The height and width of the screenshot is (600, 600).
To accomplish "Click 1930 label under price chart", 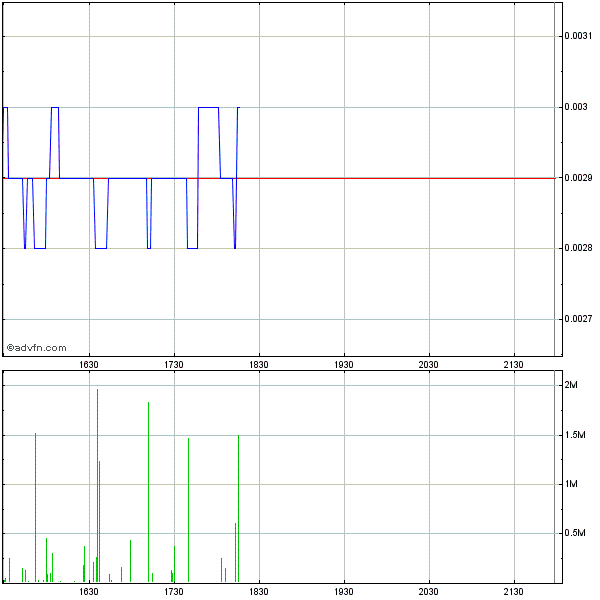I will coord(344,365).
